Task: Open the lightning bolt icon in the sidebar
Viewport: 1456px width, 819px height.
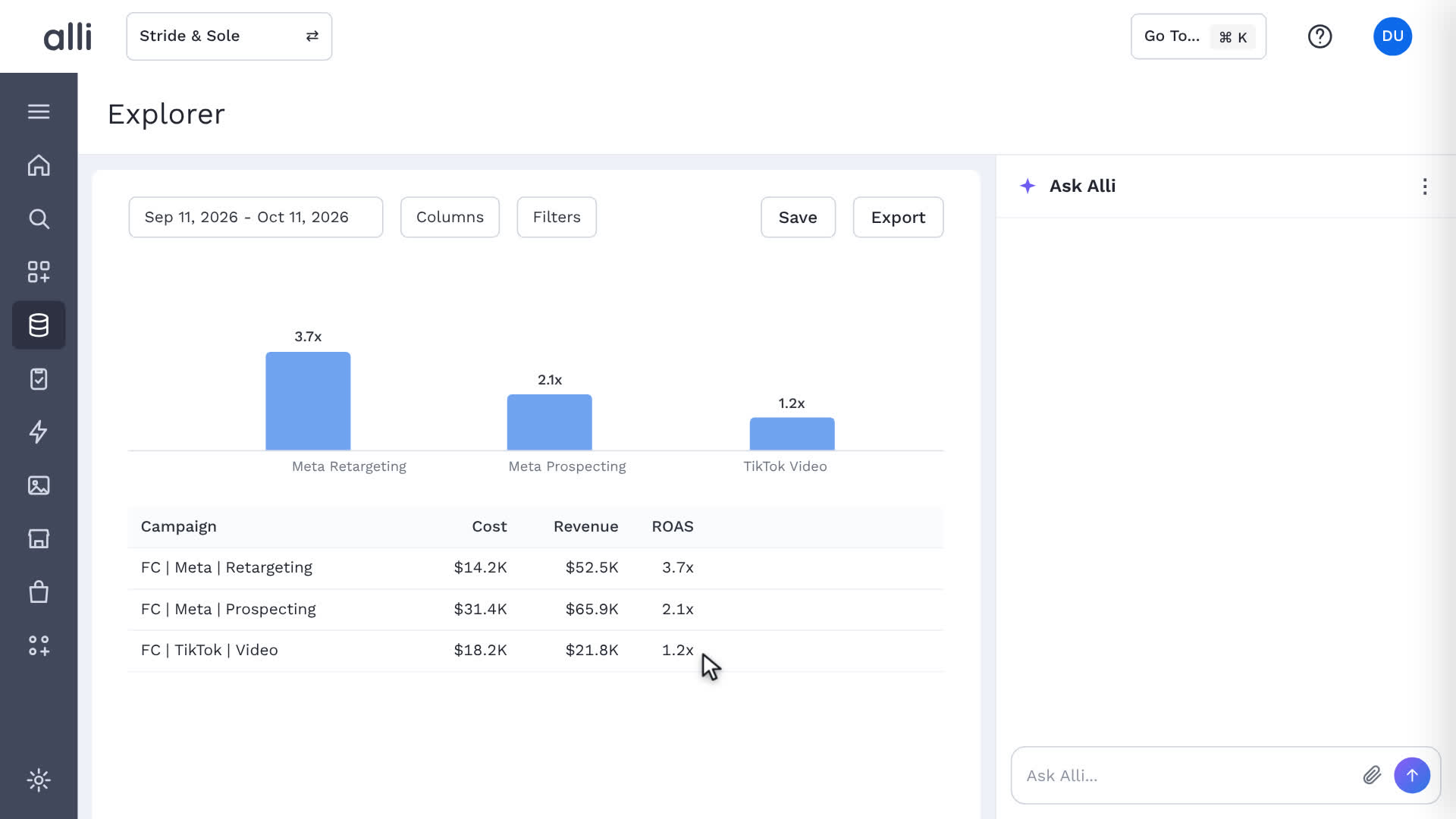Action: [39, 432]
